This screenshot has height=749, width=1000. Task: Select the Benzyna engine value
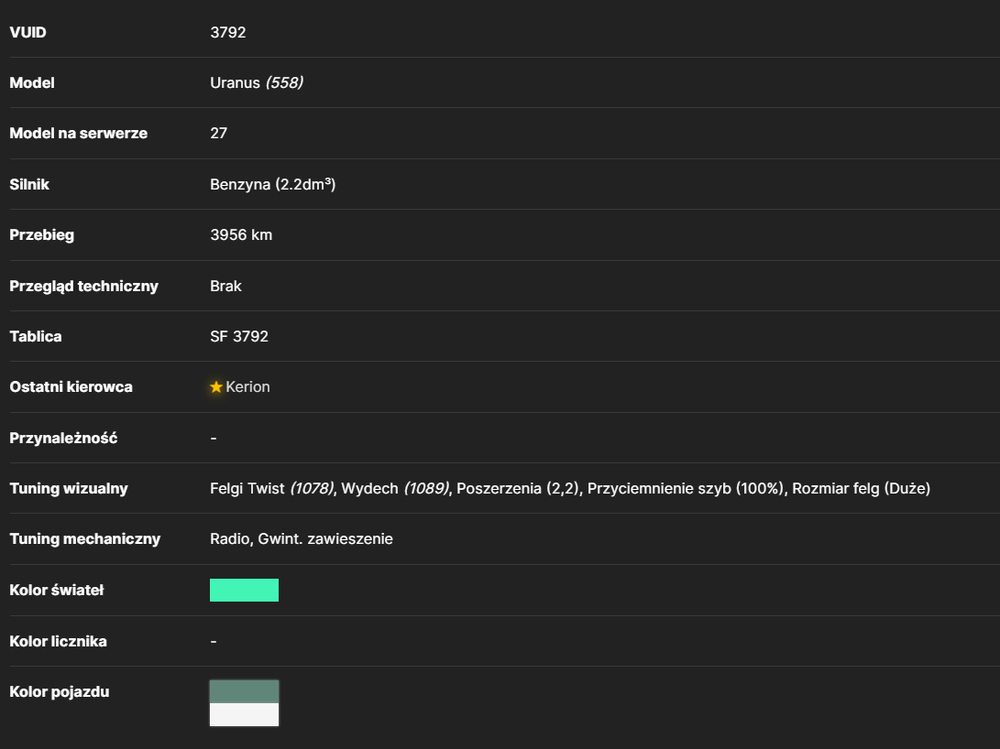(x=272, y=184)
